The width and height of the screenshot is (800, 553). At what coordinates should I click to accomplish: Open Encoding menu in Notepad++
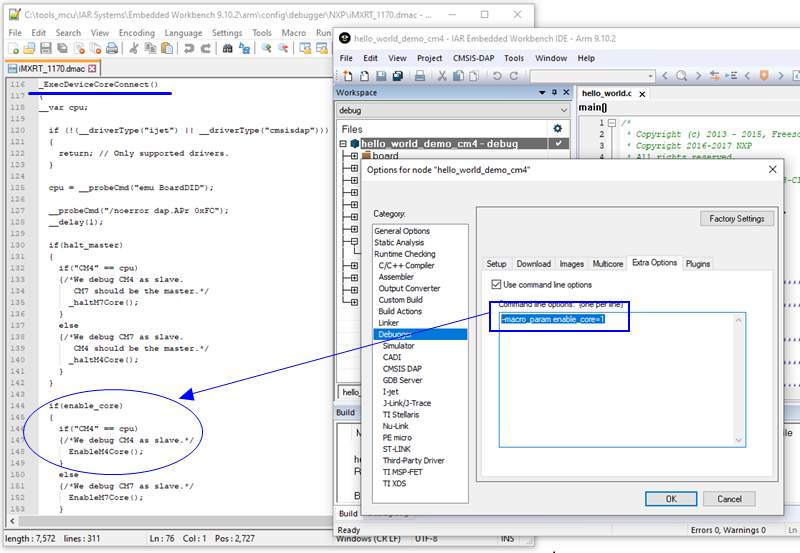pyautogui.click(x=137, y=33)
